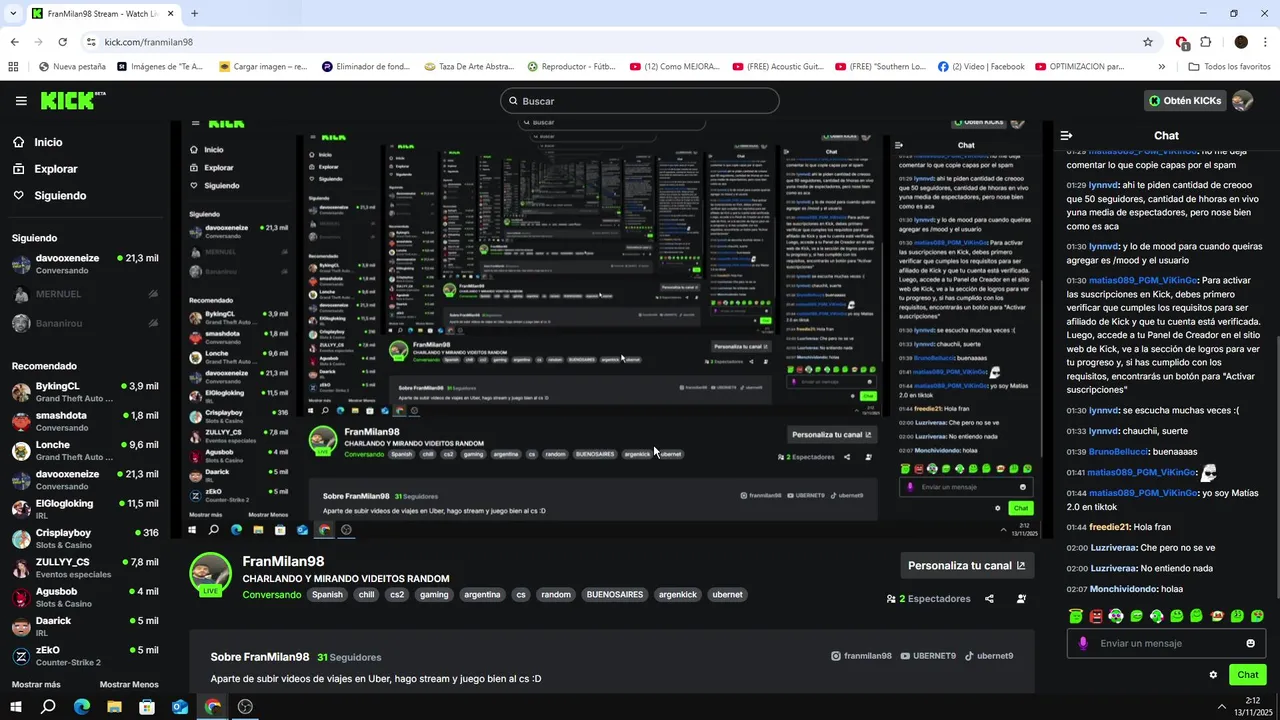Click the address bar URL
Viewport: 1280px width, 720px height.
click(x=149, y=42)
